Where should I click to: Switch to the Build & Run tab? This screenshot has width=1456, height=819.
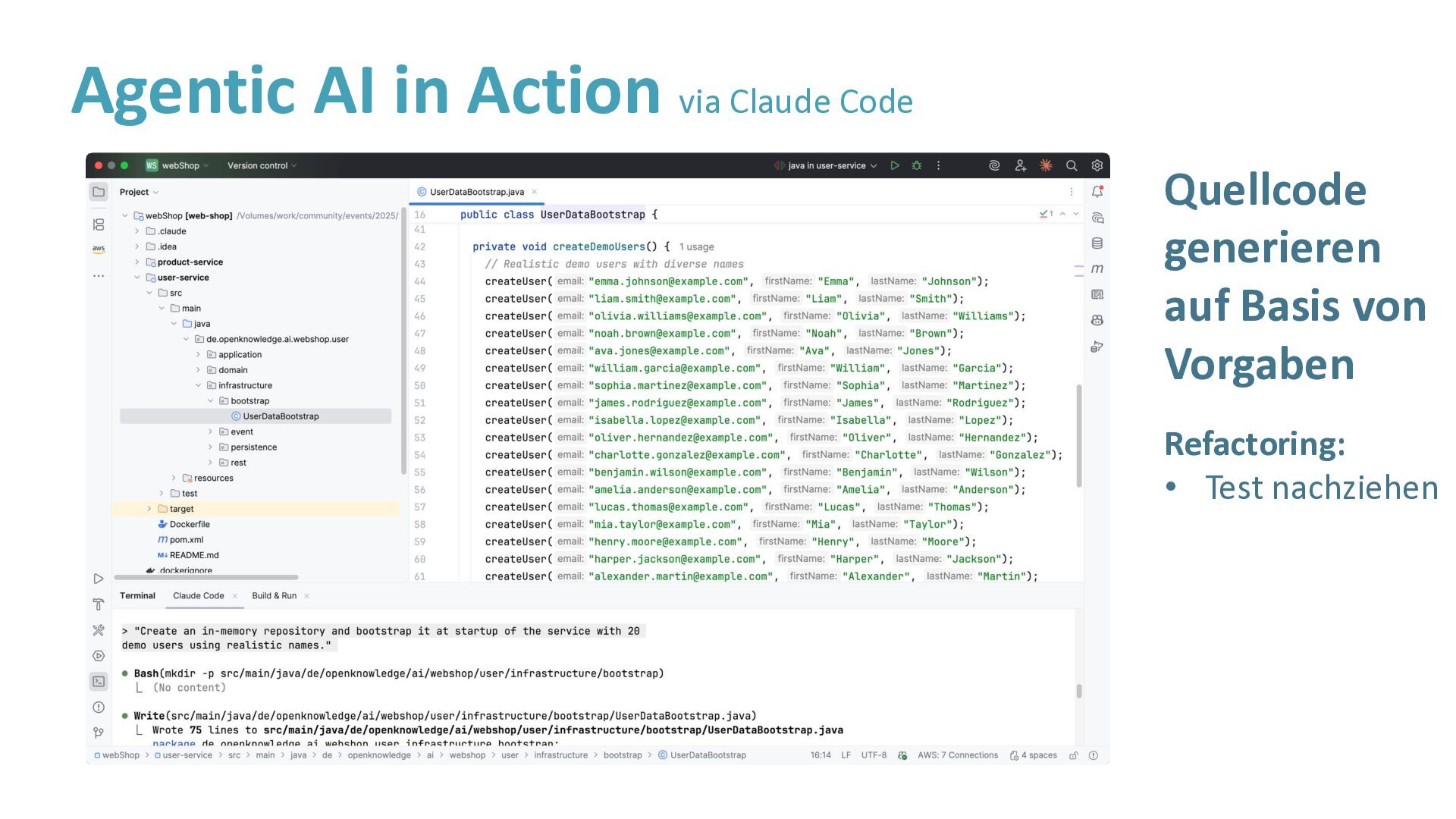pyautogui.click(x=274, y=596)
